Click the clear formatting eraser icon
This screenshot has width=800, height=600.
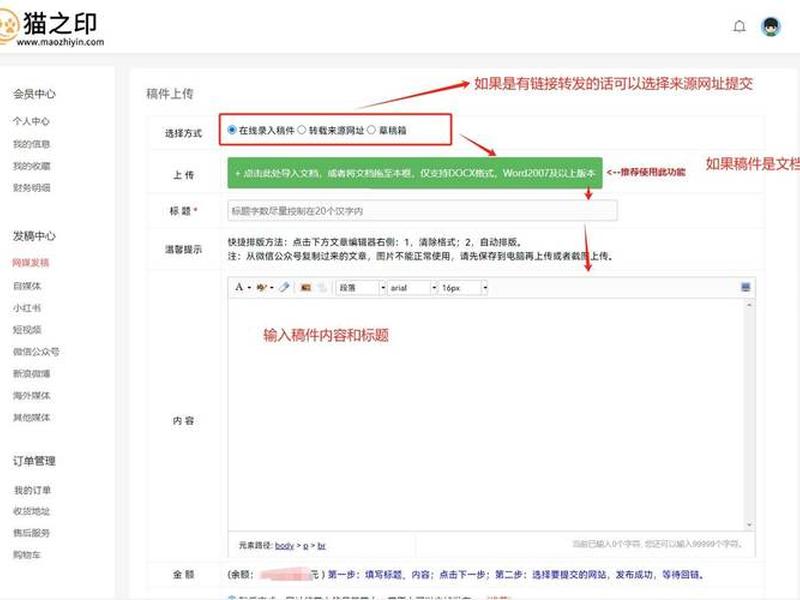(285, 288)
